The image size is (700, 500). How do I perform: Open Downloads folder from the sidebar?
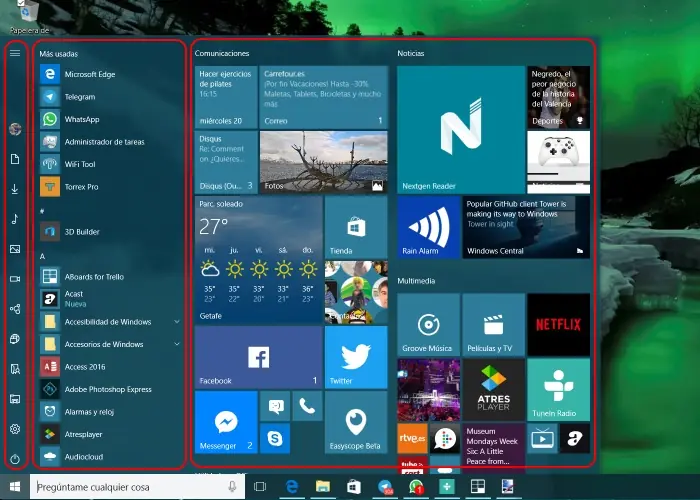click(15, 189)
